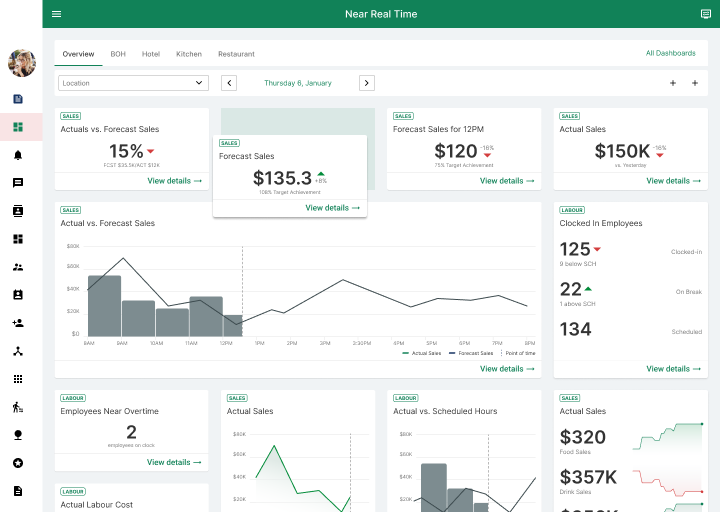721x512 pixels.
Task: Open the chat icon in top-right header
Action: coord(706,14)
